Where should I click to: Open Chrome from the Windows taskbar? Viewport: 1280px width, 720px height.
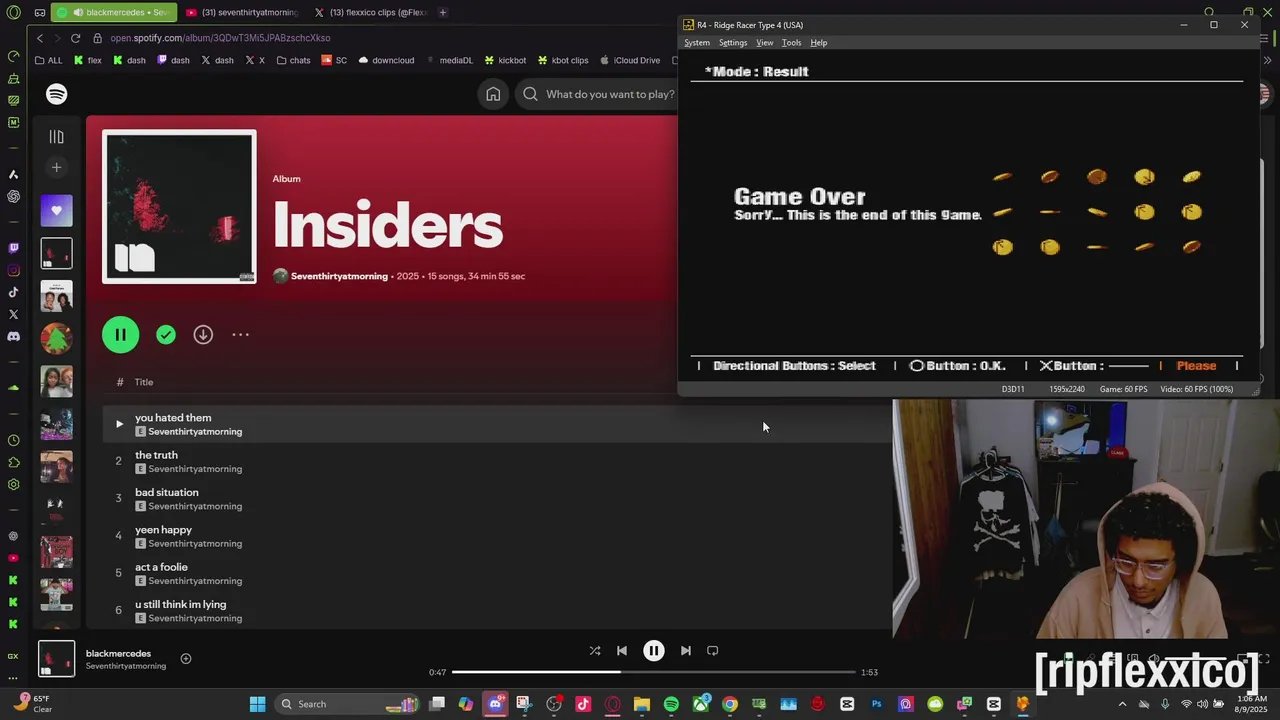point(730,704)
